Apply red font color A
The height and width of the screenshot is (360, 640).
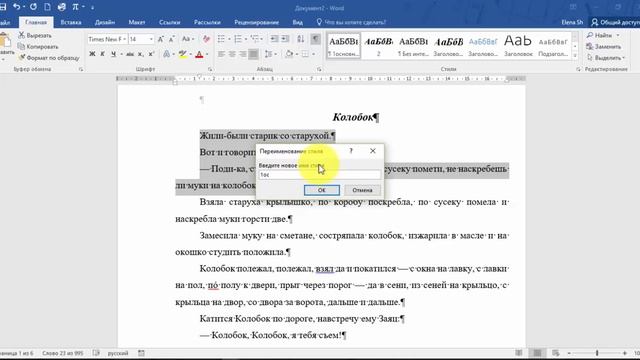pyautogui.click(x=199, y=54)
